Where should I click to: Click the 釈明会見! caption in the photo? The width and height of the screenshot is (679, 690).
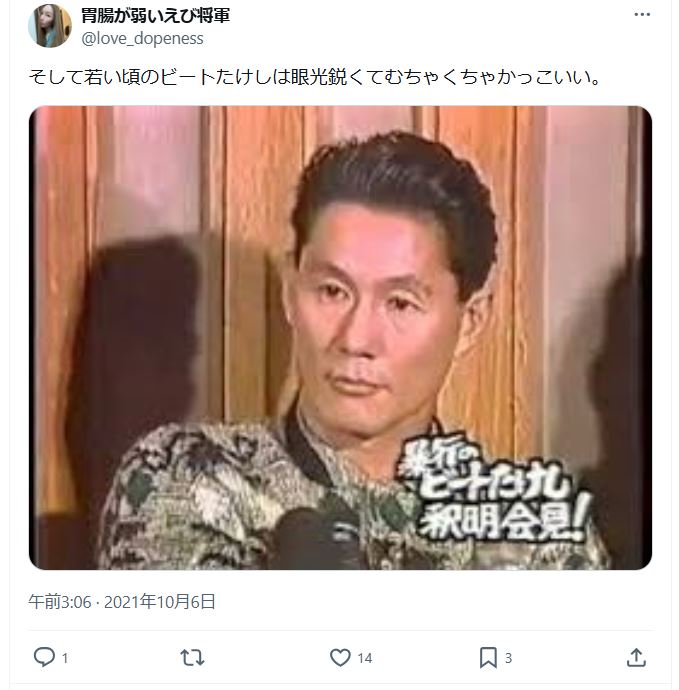[501, 522]
